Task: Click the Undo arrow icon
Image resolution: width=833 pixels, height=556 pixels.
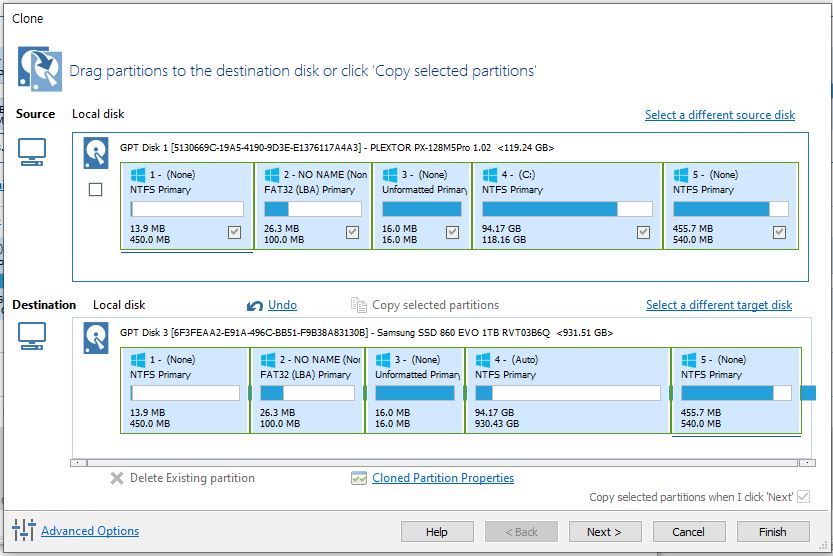Action: tap(255, 305)
